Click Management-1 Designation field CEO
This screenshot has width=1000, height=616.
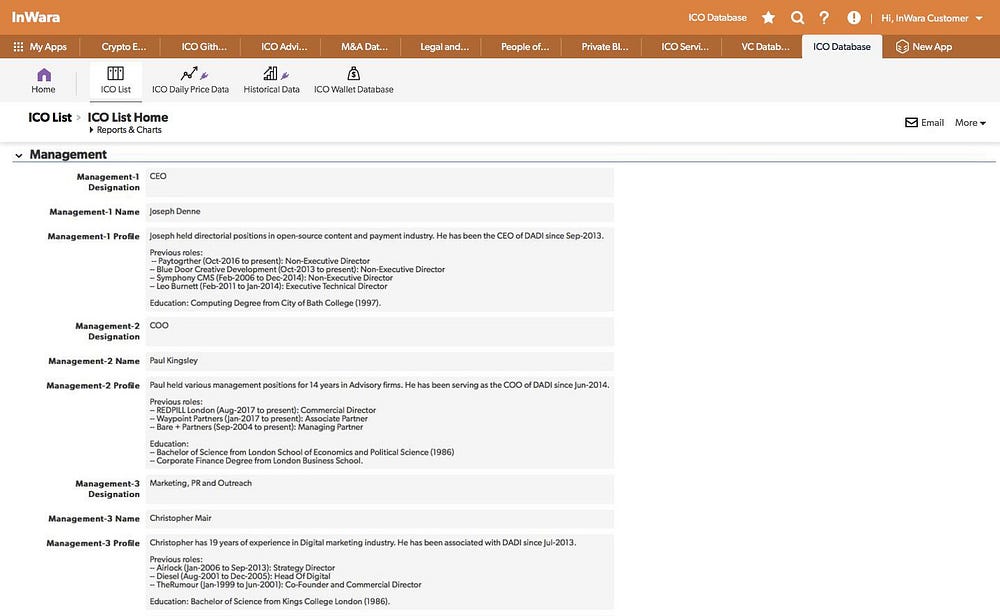click(x=379, y=182)
